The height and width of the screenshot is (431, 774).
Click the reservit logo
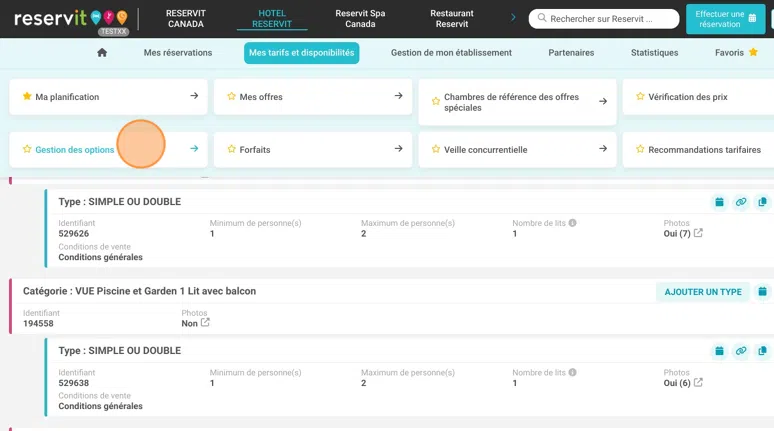pyautogui.click(x=71, y=19)
